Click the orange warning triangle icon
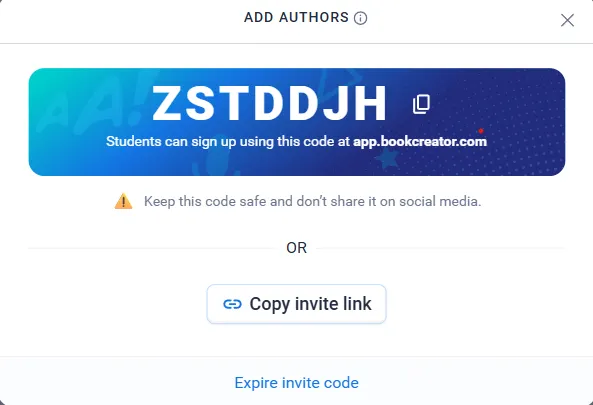This screenshot has height=405, width=593. [123, 201]
